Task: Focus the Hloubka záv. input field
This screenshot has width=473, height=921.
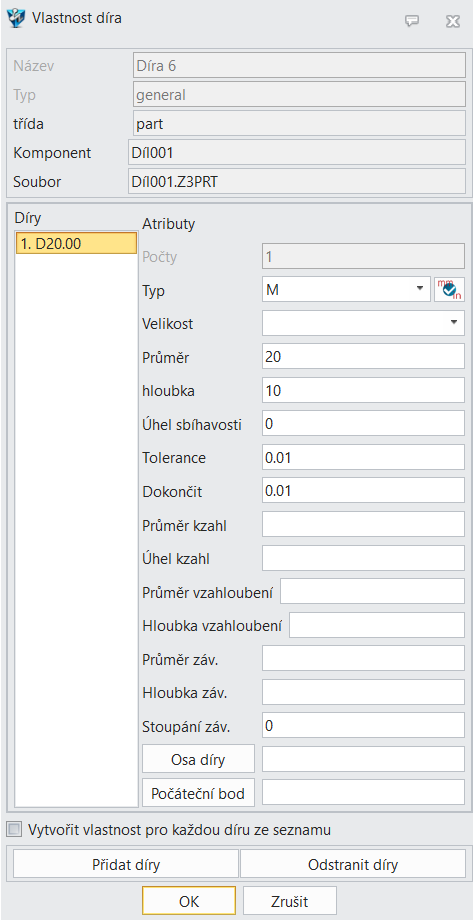Action: point(363,693)
